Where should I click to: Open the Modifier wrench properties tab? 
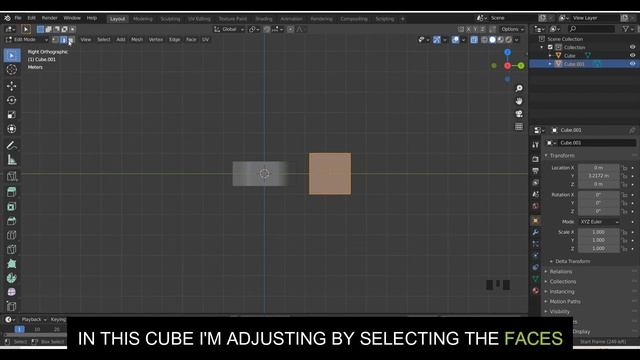click(536, 232)
